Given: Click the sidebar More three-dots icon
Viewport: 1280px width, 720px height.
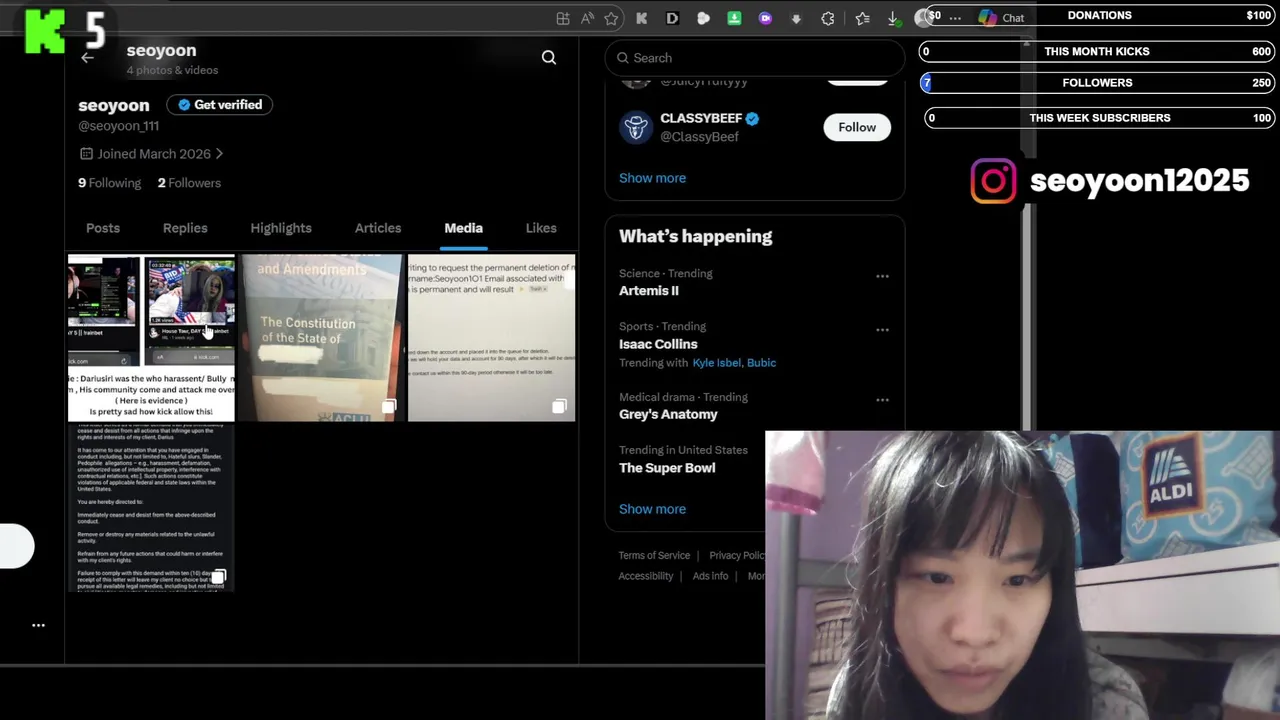Looking at the screenshot, I should [x=38, y=625].
